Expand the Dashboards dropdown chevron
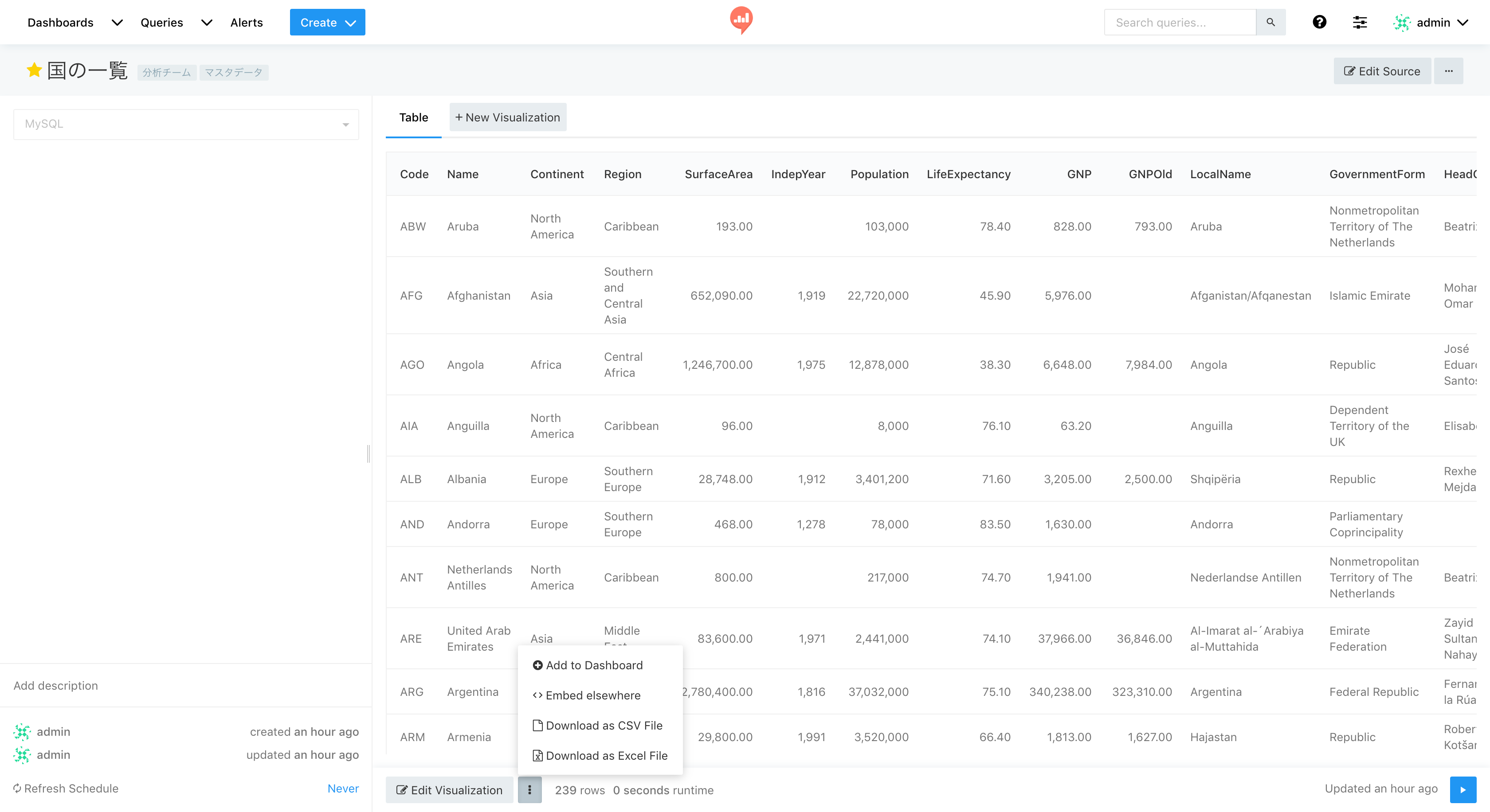This screenshot has width=1490, height=812. pyautogui.click(x=117, y=23)
